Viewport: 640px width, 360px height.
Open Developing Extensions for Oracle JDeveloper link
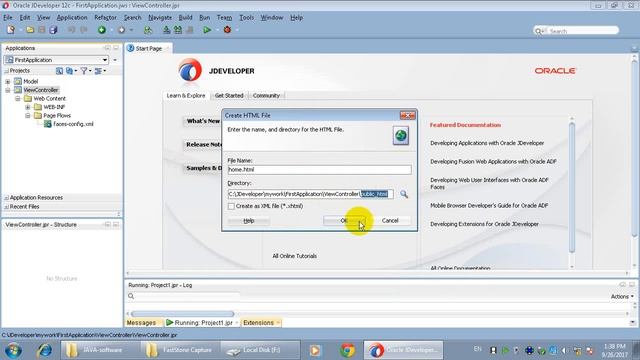click(x=484, y=224)
